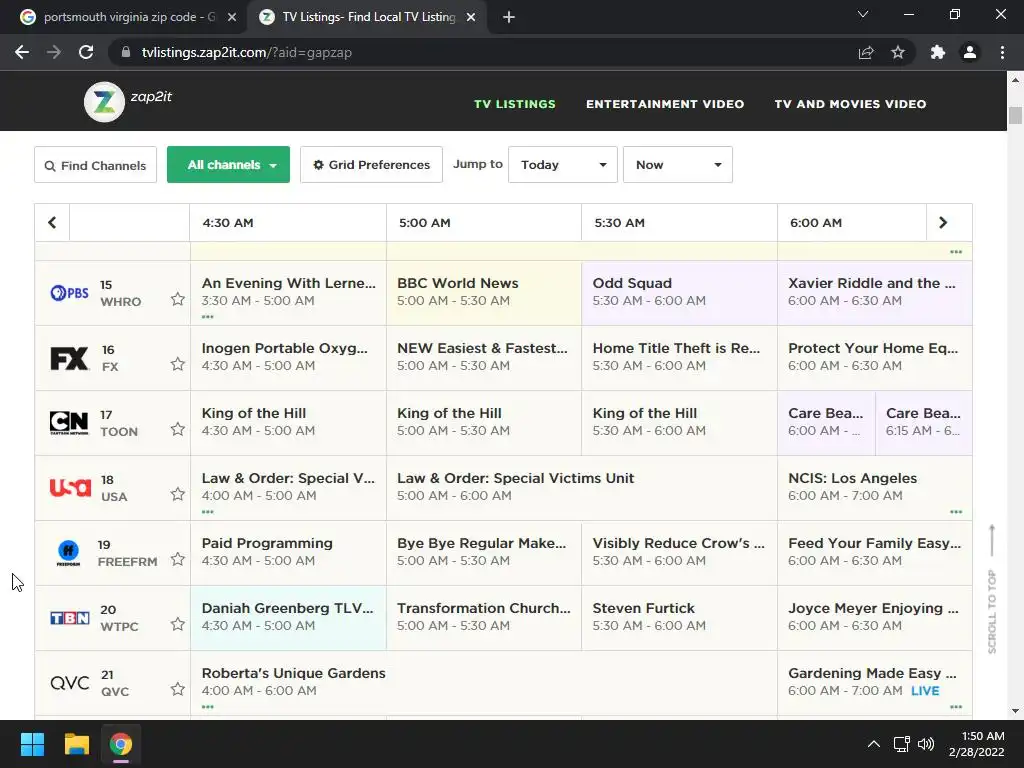Open the Today date dropdown
Viewport: 1024px width, 768px height.
[x=562, y=165]
